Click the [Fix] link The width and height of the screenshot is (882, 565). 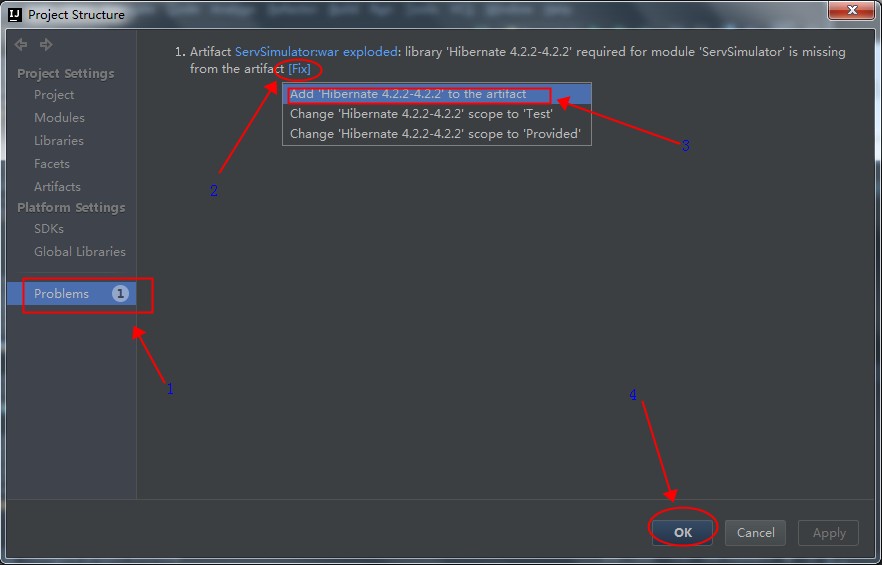tap(299, 69)
